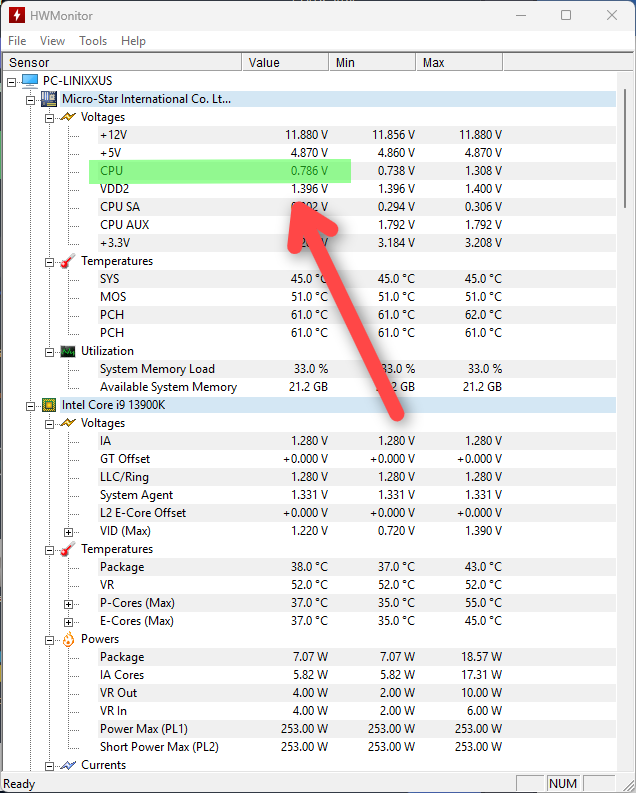Select the GT Offset row
The height and width of the screenshot is (793, 636).
[357, 459]
